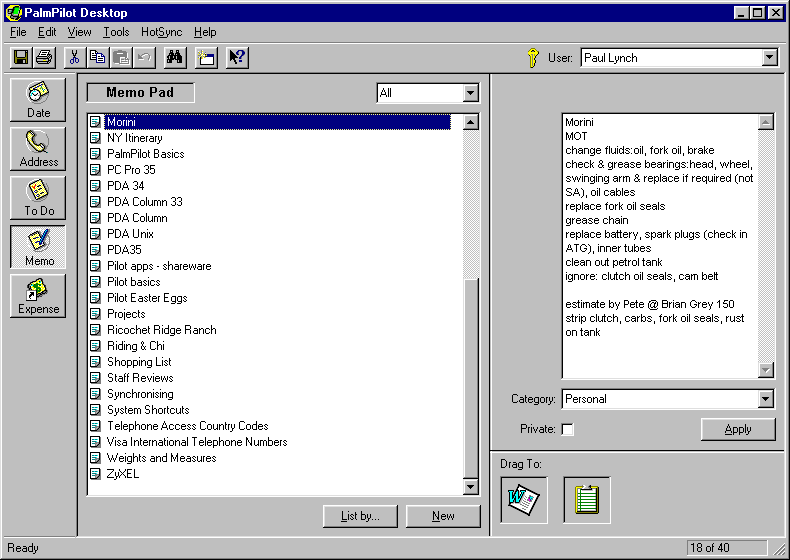The height and width of the screenshot is (560, 790).
Task: Click memo list scrollbar down arrow
Action: pos(470,486)
